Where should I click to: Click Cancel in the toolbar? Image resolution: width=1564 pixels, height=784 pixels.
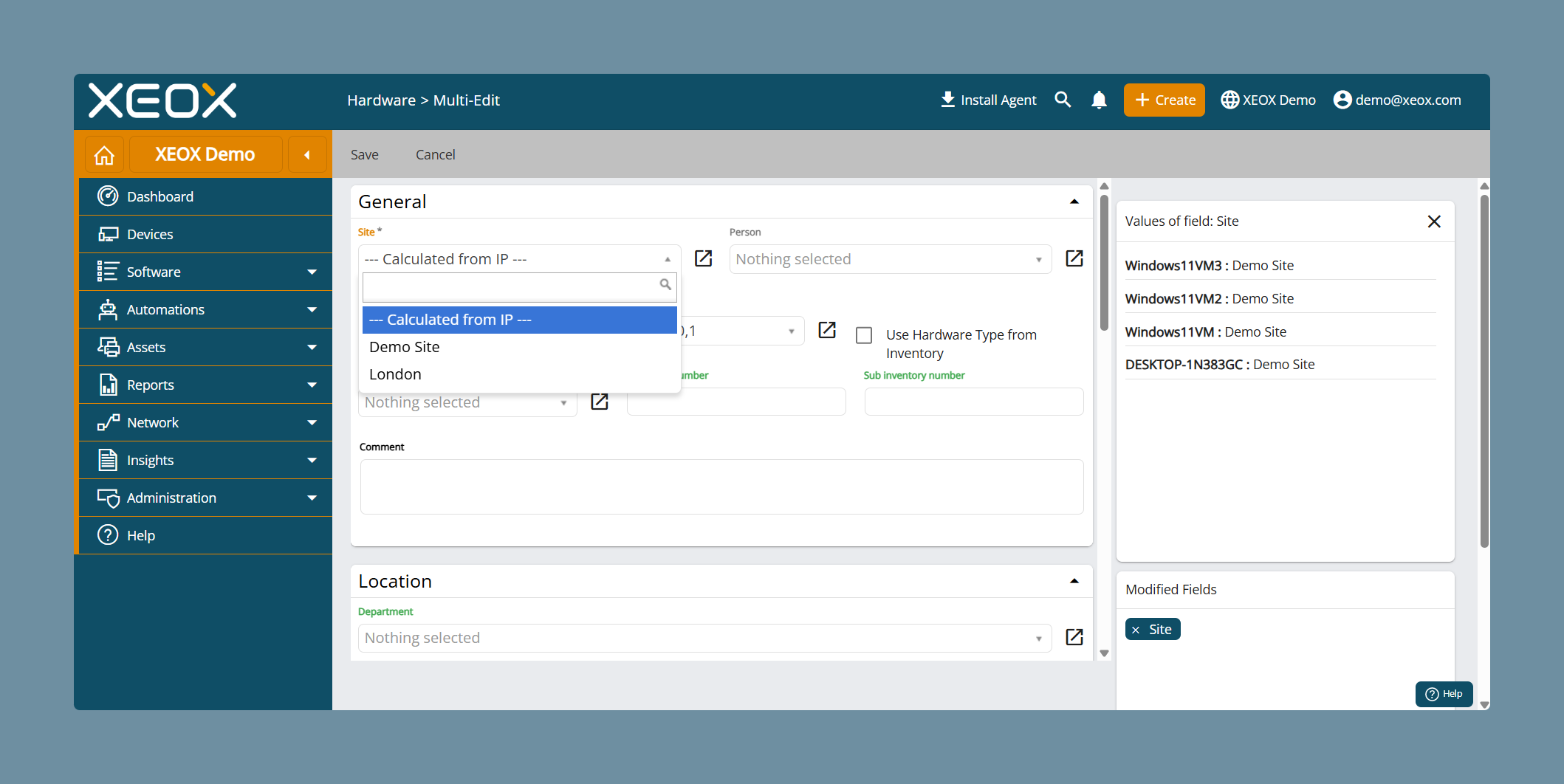[x=436, y=154]
